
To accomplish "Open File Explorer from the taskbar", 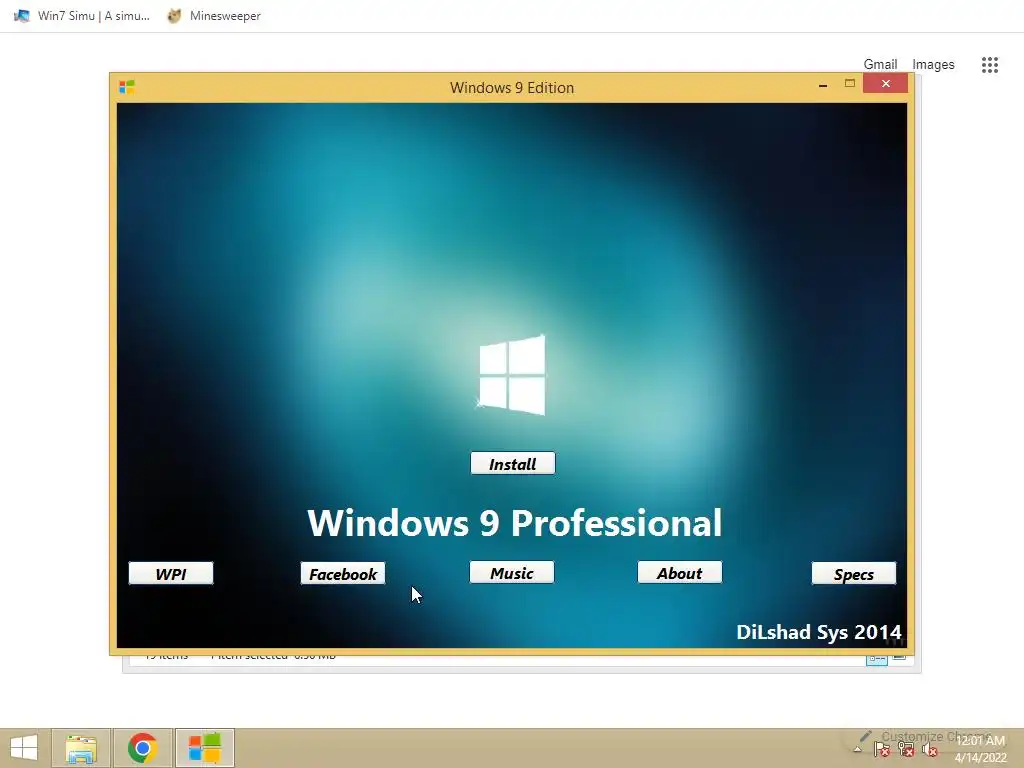I will [81, 748].
